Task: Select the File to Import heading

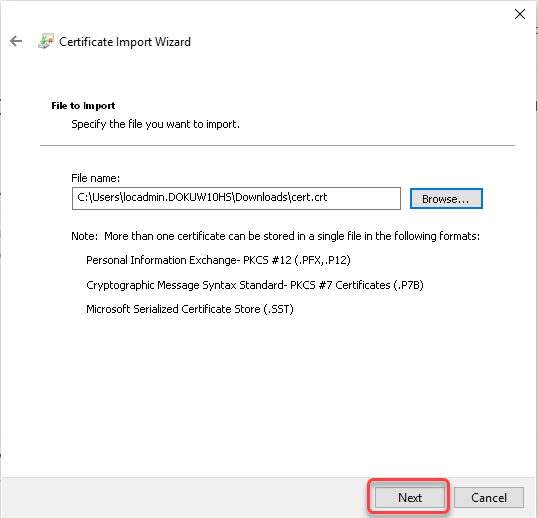Action: click(83, 106)
